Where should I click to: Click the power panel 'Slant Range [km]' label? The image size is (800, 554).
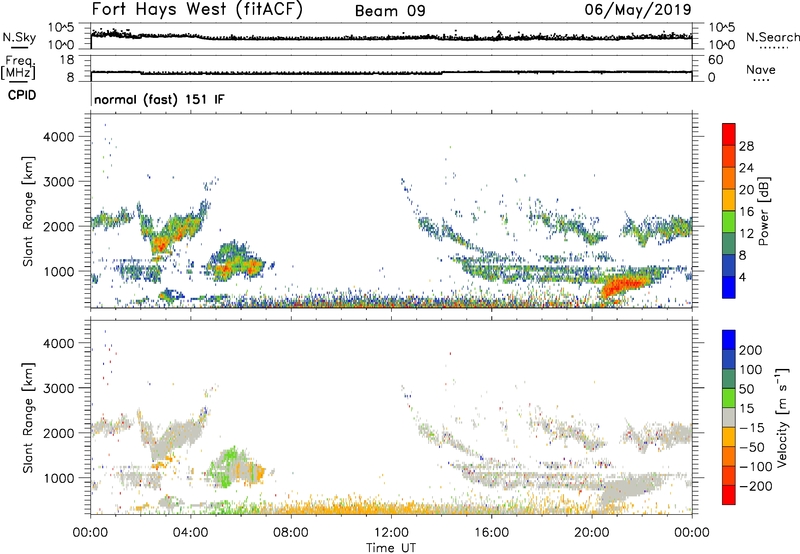pyautogui.click(x=28, y=211)
